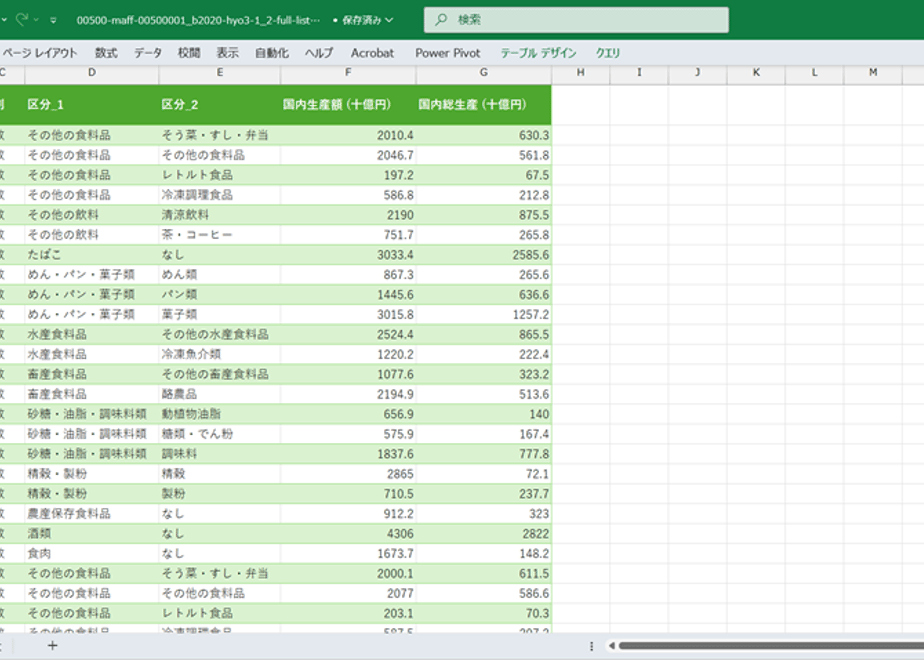Select the cell containing 酒類
The height and width of the screenshot is (660, 924).
(x=92, y=533)
